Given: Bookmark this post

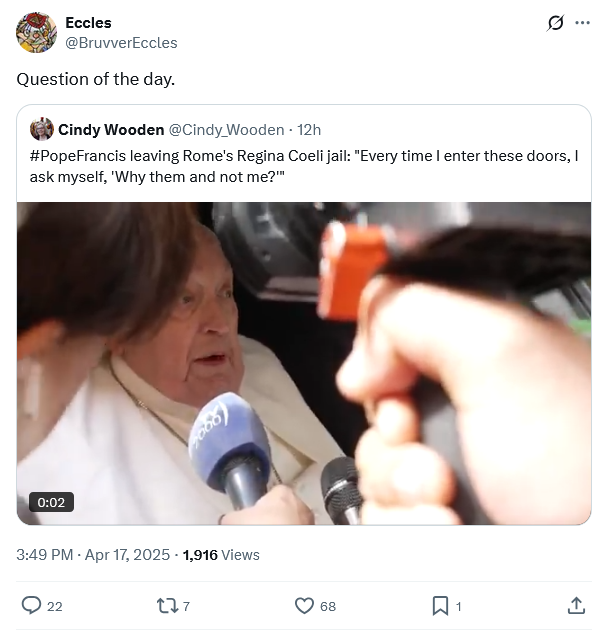Looking at the screenshot, I should [x=440, y=605].
